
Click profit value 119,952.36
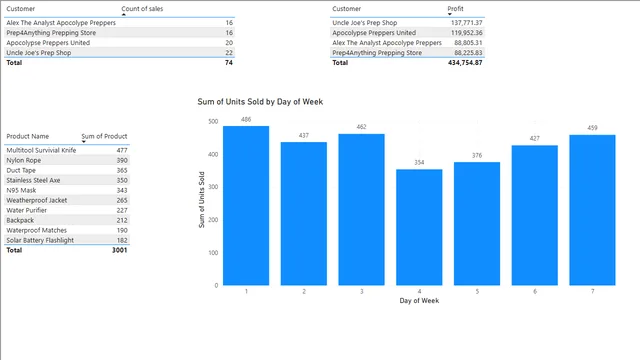click(x=467, y=33)
